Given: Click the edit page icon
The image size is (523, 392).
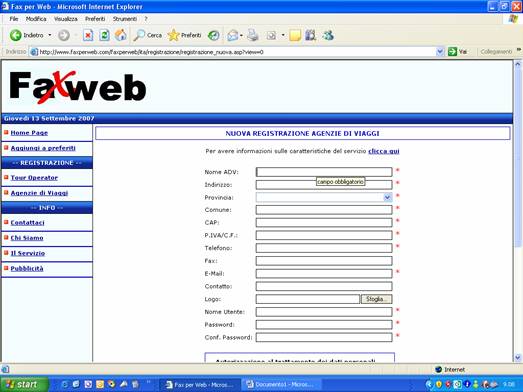Looking at the screenshot, I should point(271,35).
